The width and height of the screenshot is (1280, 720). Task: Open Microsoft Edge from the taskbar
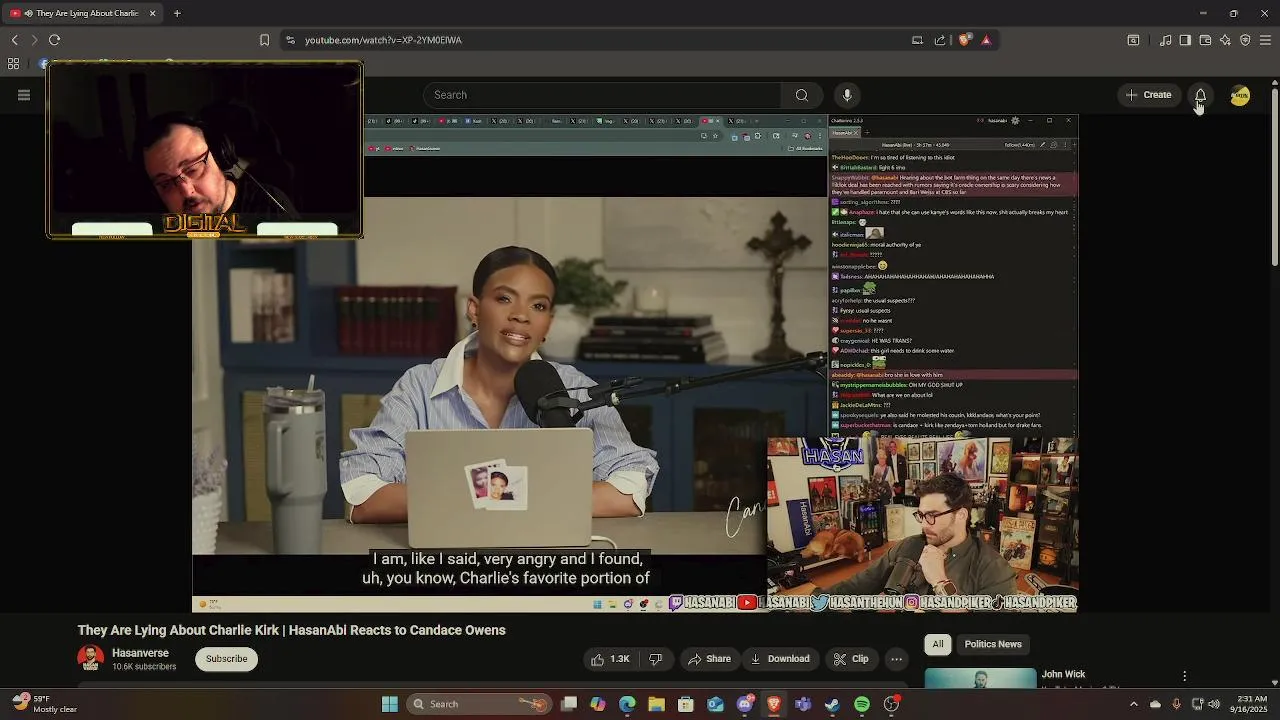(627, 704)
